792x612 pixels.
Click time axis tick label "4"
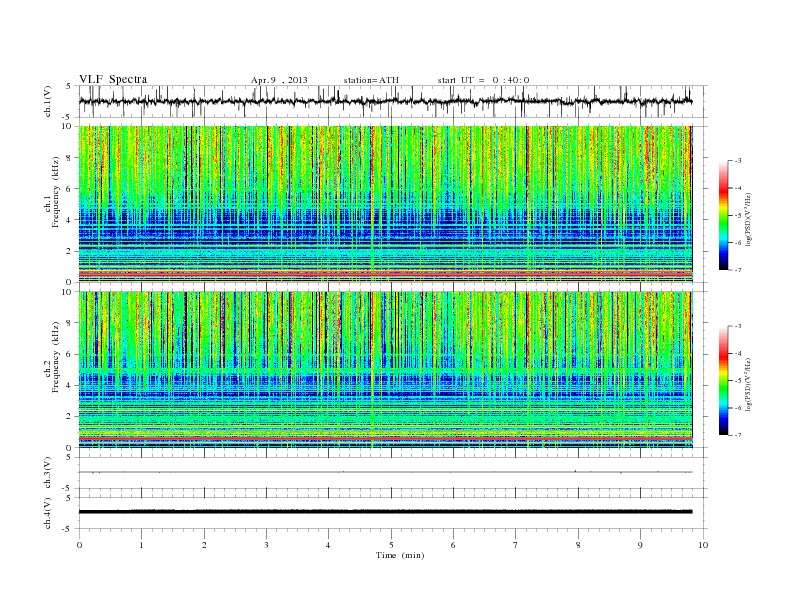(x=328, y=545)
